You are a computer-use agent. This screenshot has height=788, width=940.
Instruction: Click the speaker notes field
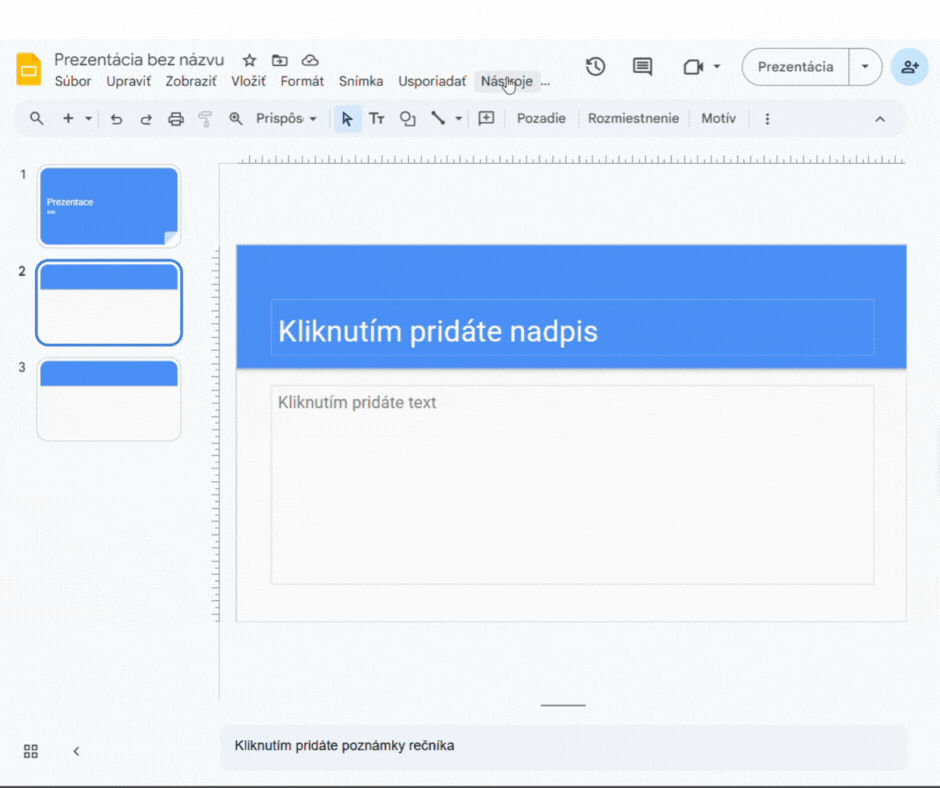coord(564,746)
